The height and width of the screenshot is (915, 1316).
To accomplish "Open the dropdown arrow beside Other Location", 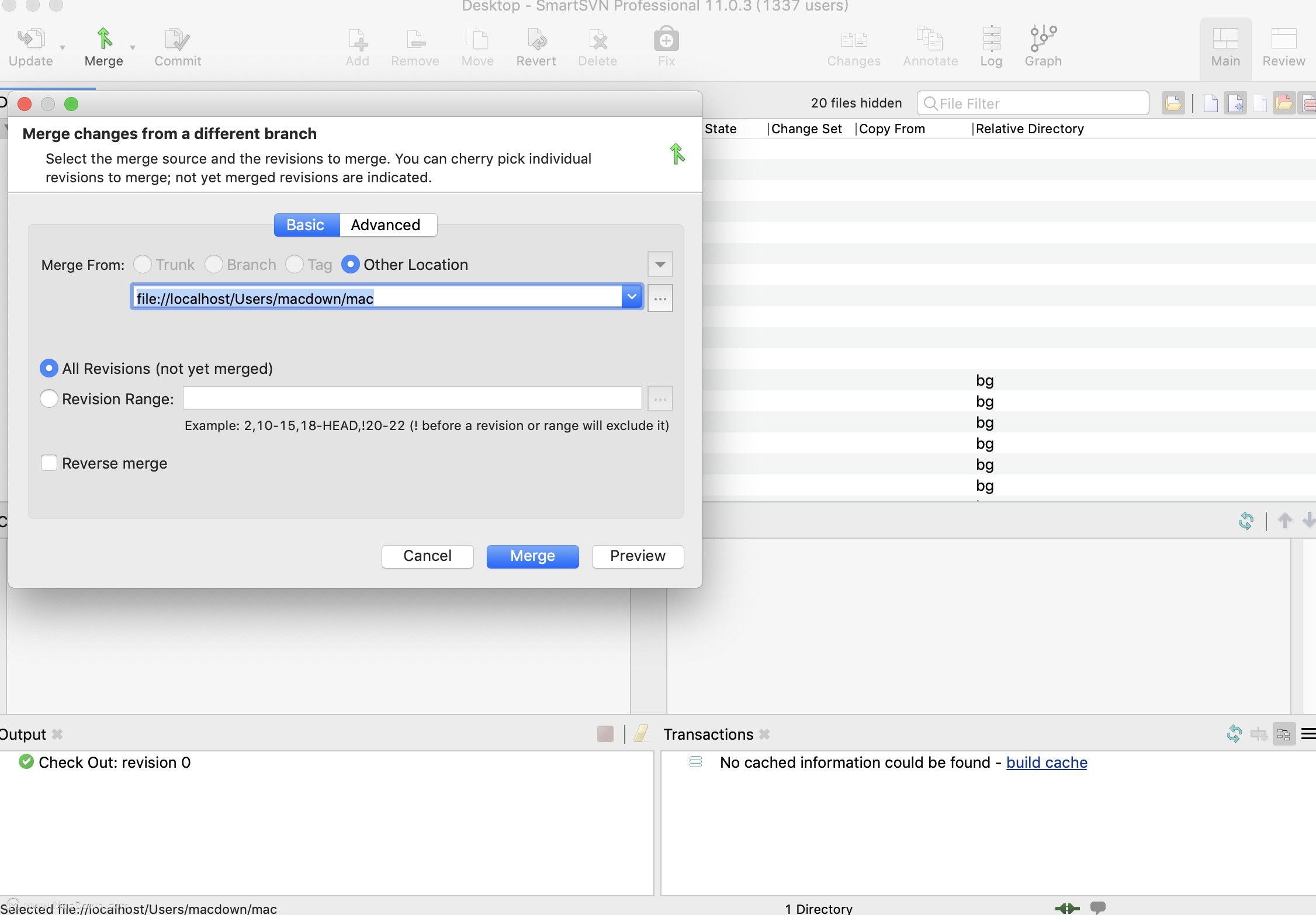I will (x=660, y=264).
